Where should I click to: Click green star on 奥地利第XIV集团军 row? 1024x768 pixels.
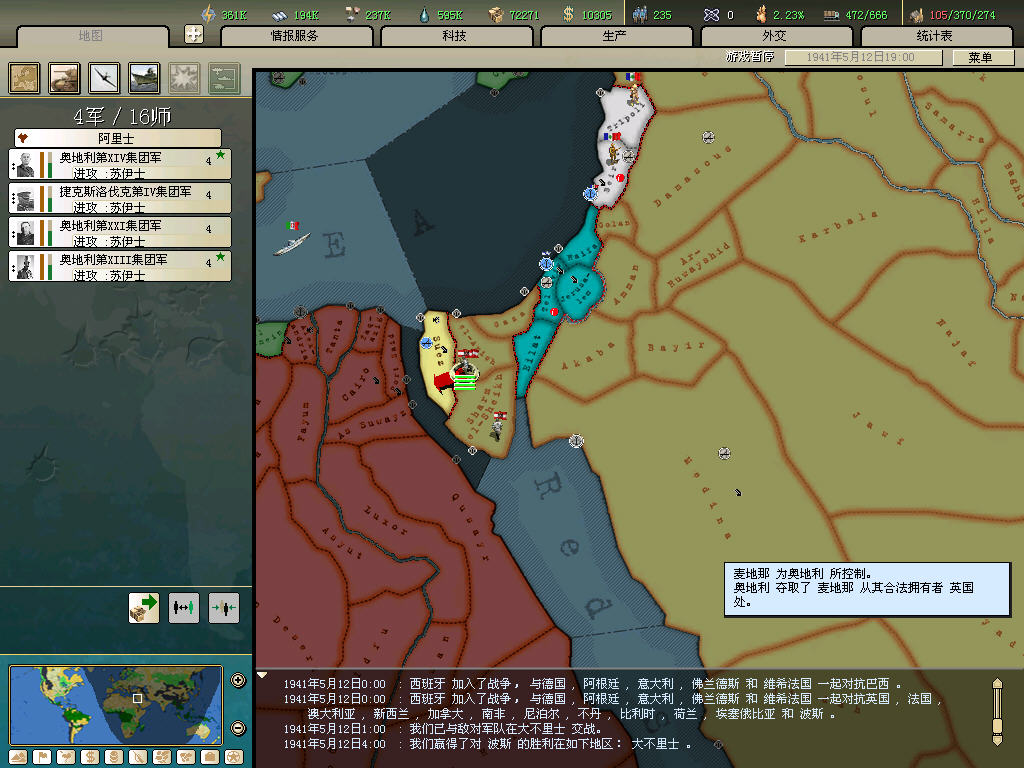(x=221, y=155)
